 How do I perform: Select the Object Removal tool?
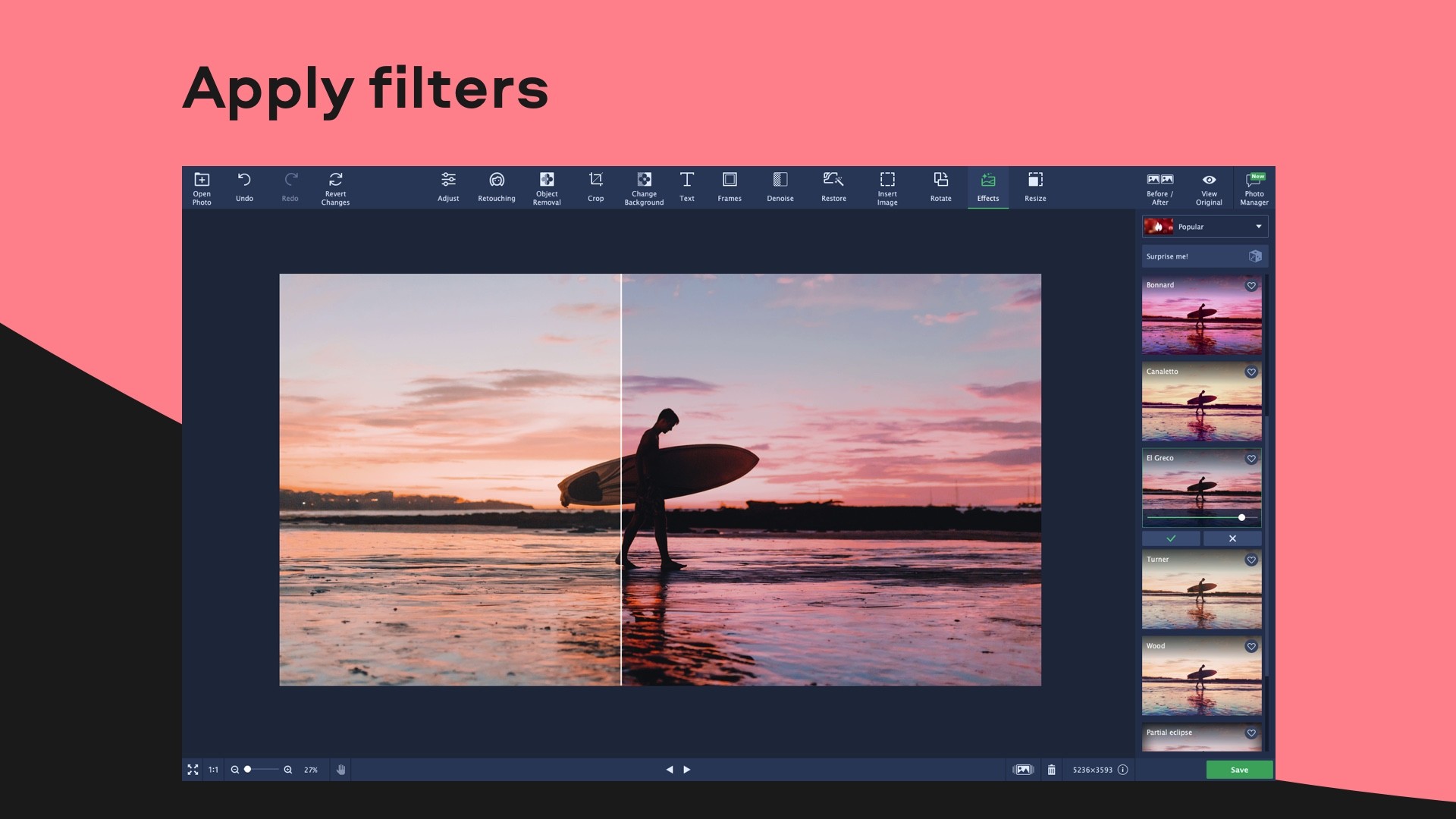(547, 187)
